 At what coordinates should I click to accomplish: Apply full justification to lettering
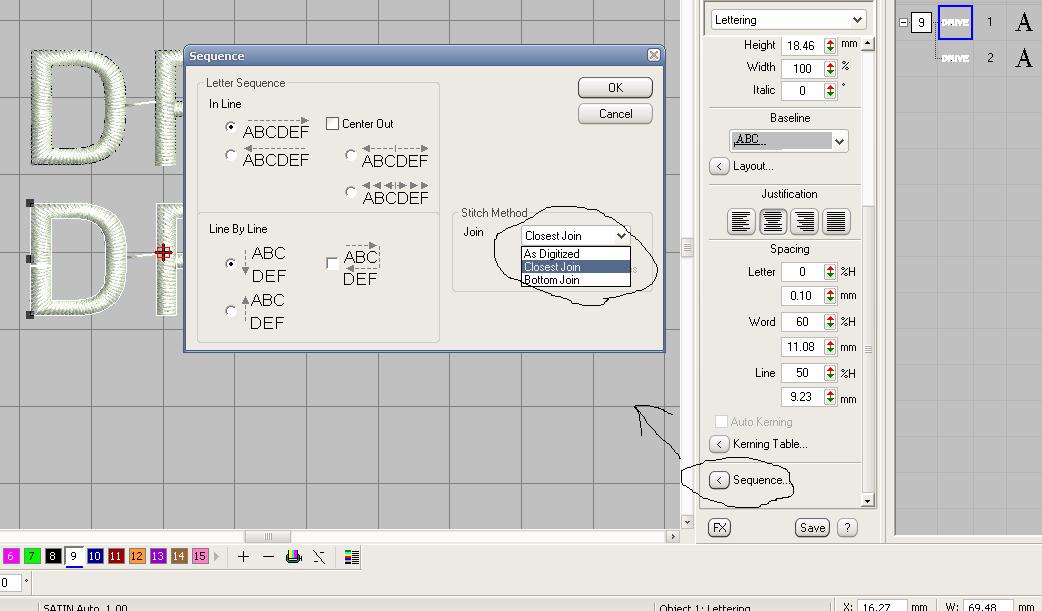click(x=836, y=221)
